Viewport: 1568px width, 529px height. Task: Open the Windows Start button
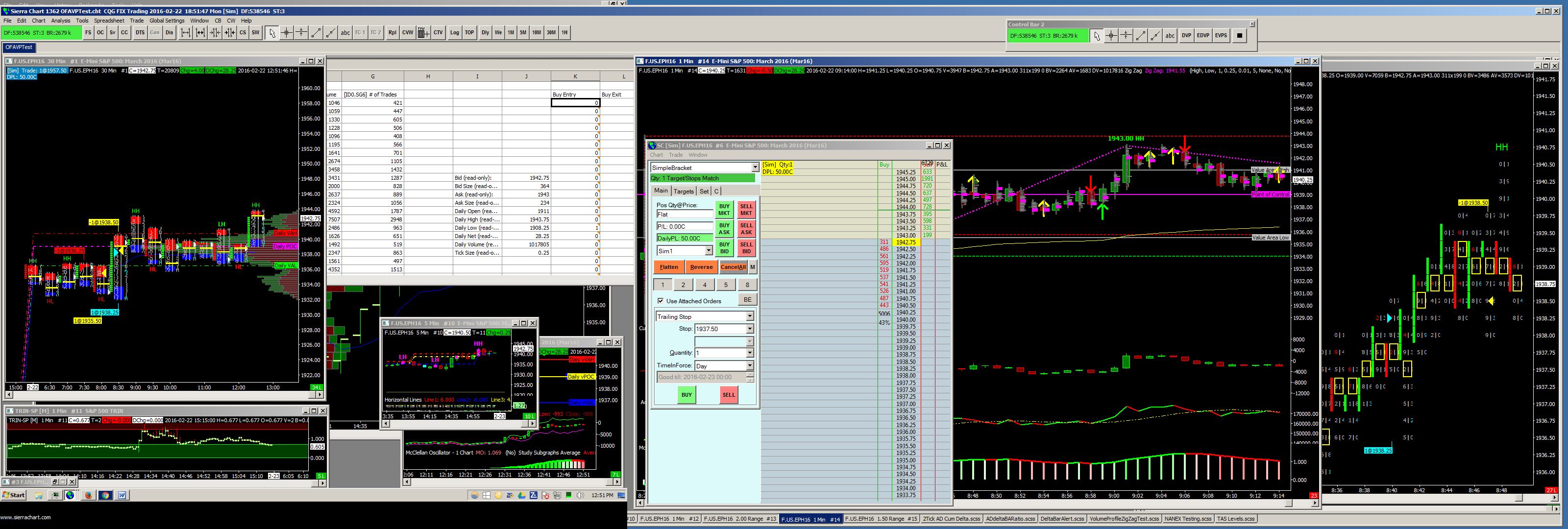[13, 495]
